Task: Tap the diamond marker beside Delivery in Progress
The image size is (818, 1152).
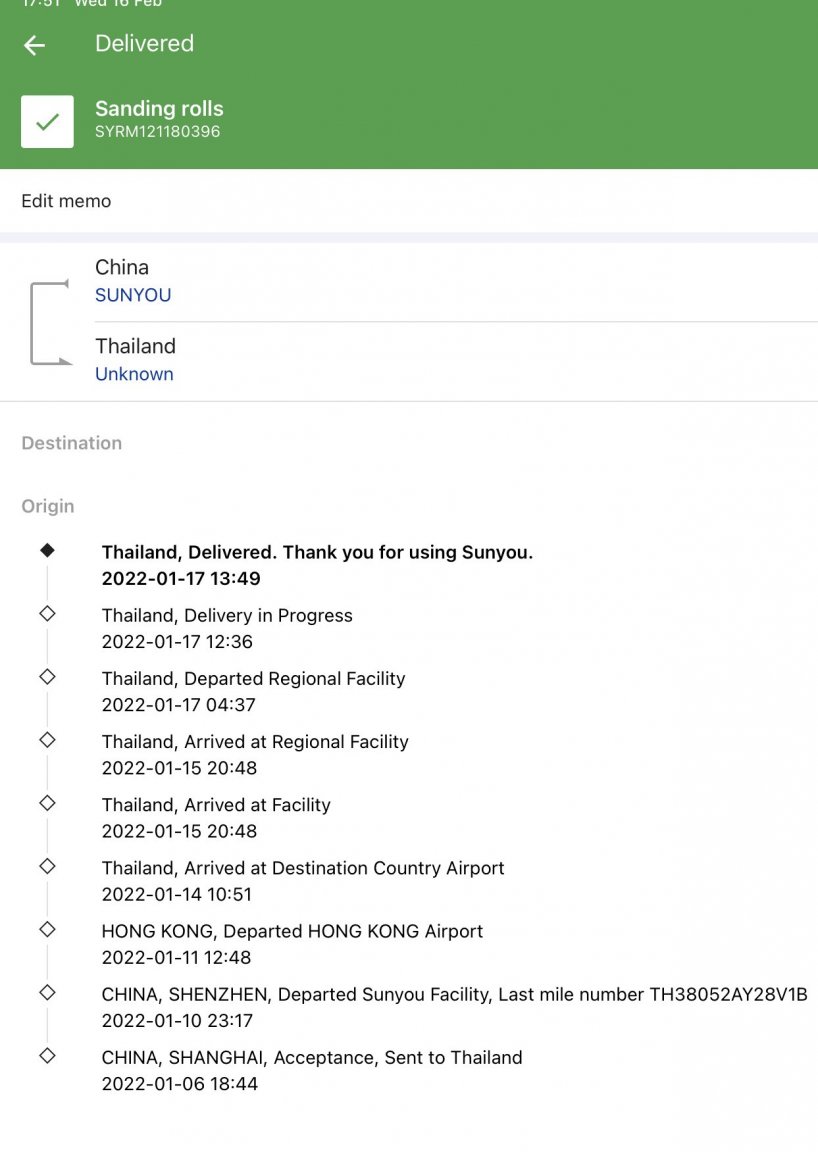Action: pos(47,613)
